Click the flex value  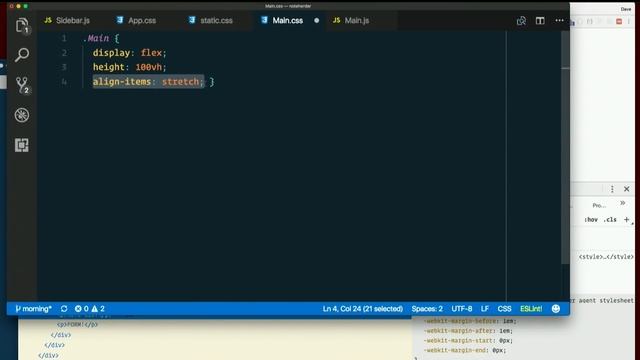(x=151, y=53)
